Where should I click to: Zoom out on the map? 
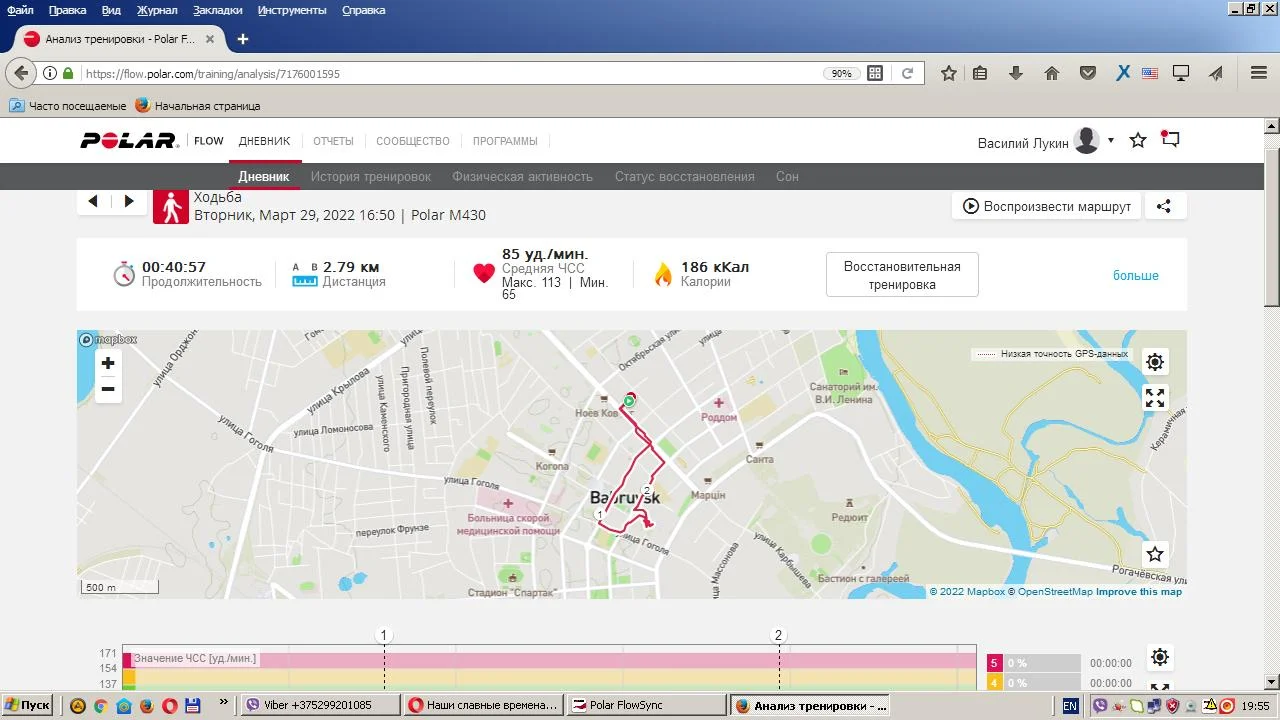(108, 389)
